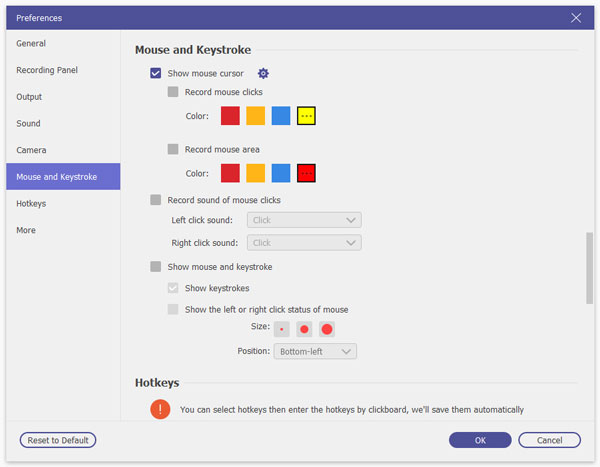Click the orange hotkeys info warning icon
The image size is (600, 467).
(x=160, y=409)
